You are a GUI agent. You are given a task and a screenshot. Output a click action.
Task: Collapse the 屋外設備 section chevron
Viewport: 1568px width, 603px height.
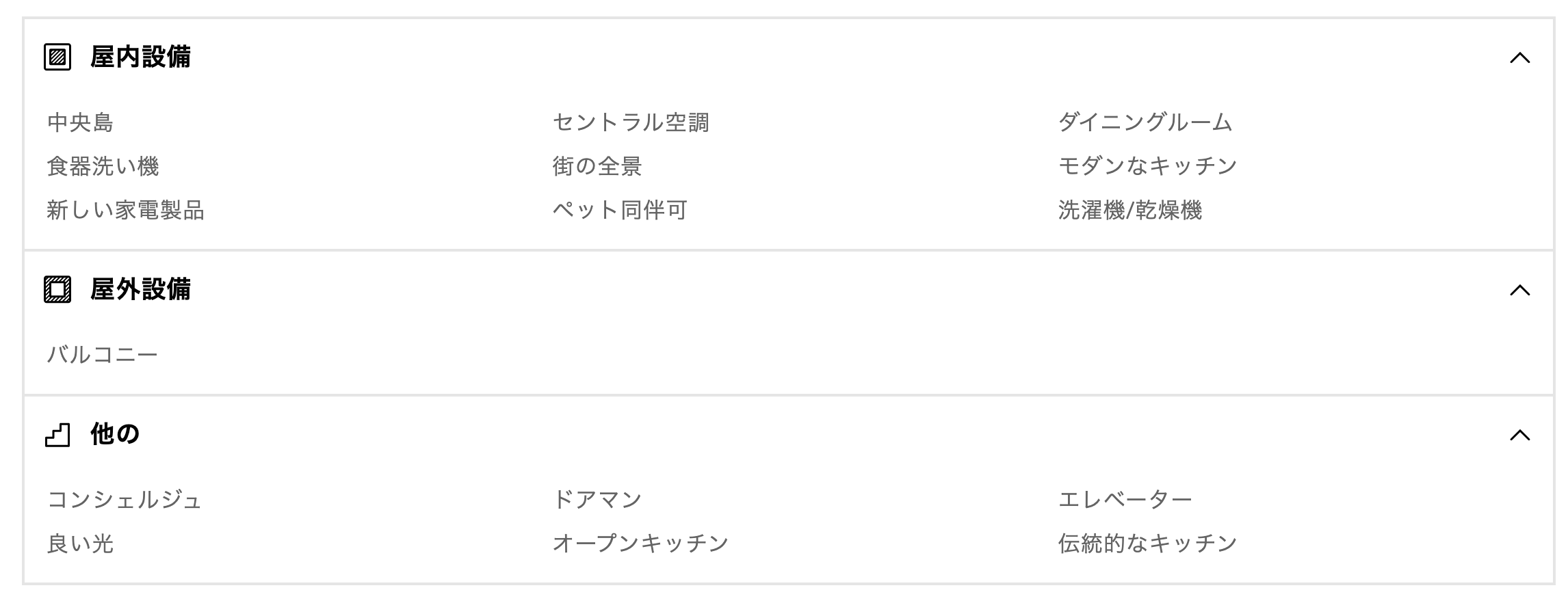1519,291
